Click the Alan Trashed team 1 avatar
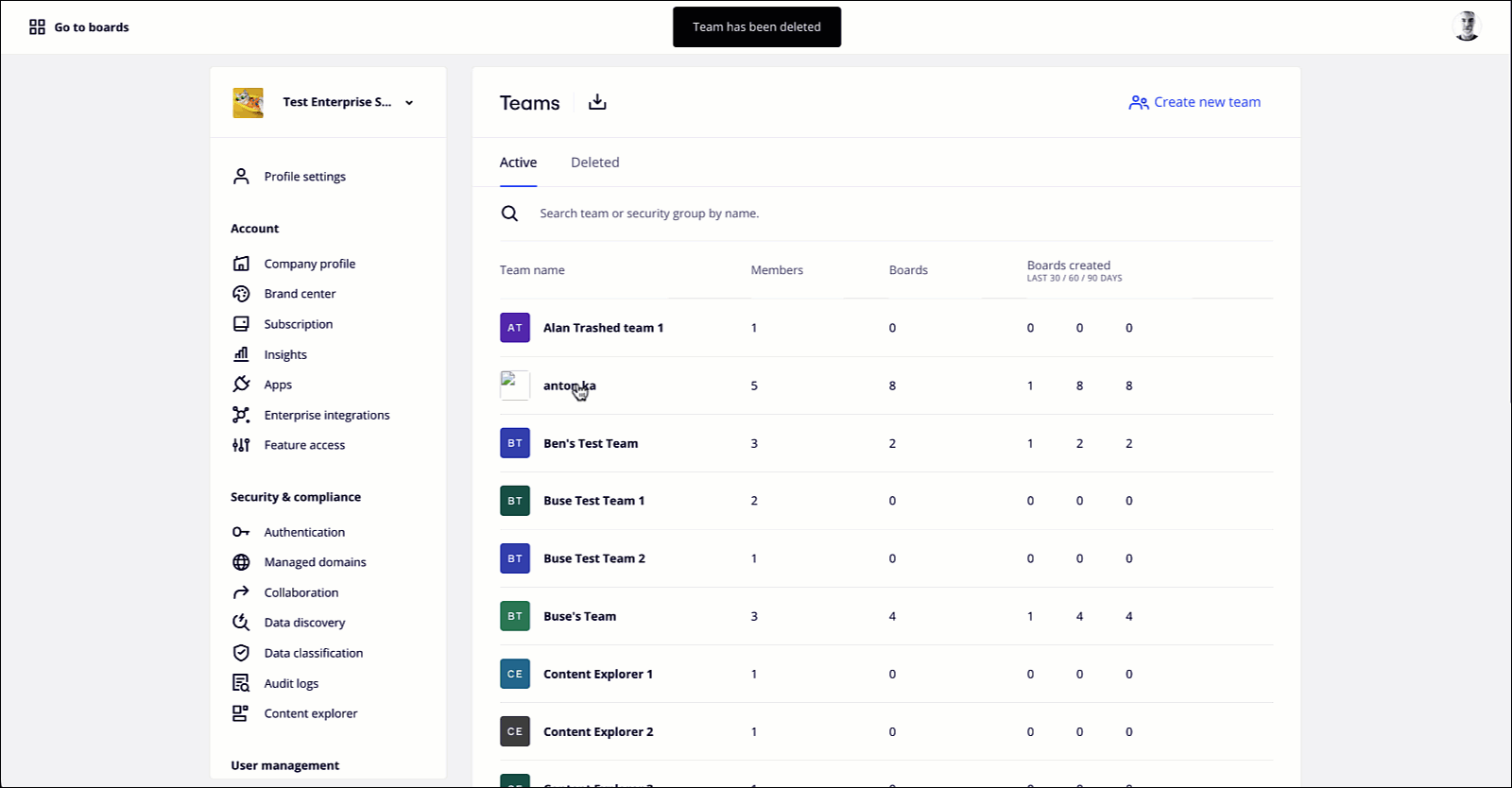 [515, 328]
